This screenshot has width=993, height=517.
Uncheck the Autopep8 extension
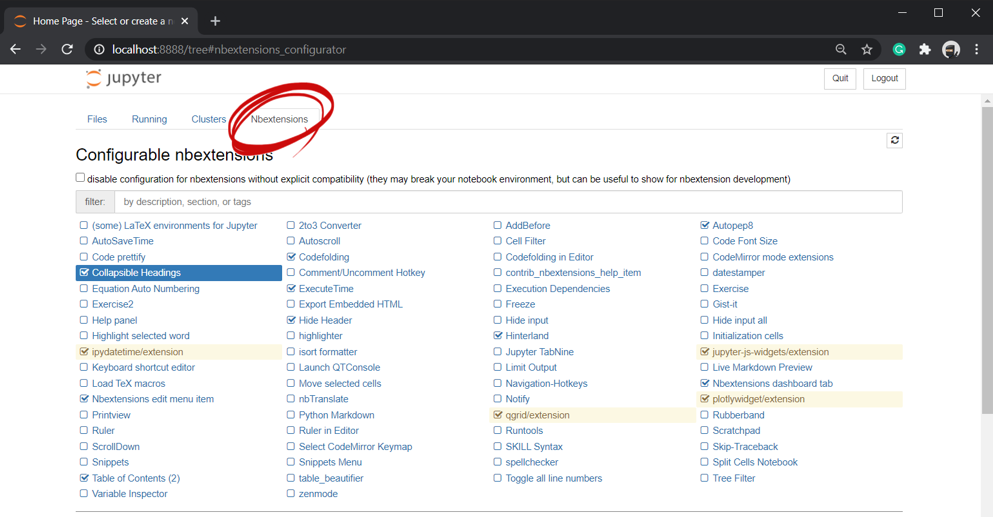(704, 225)
